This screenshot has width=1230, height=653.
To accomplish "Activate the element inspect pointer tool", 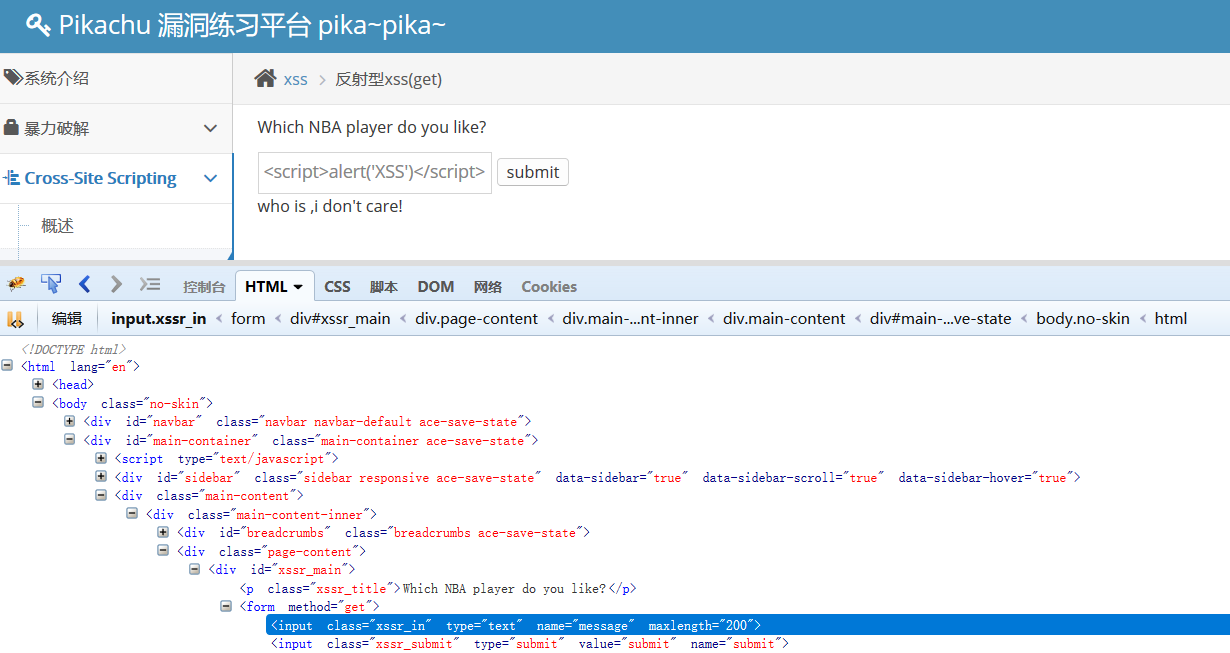I will pos(51,284).
